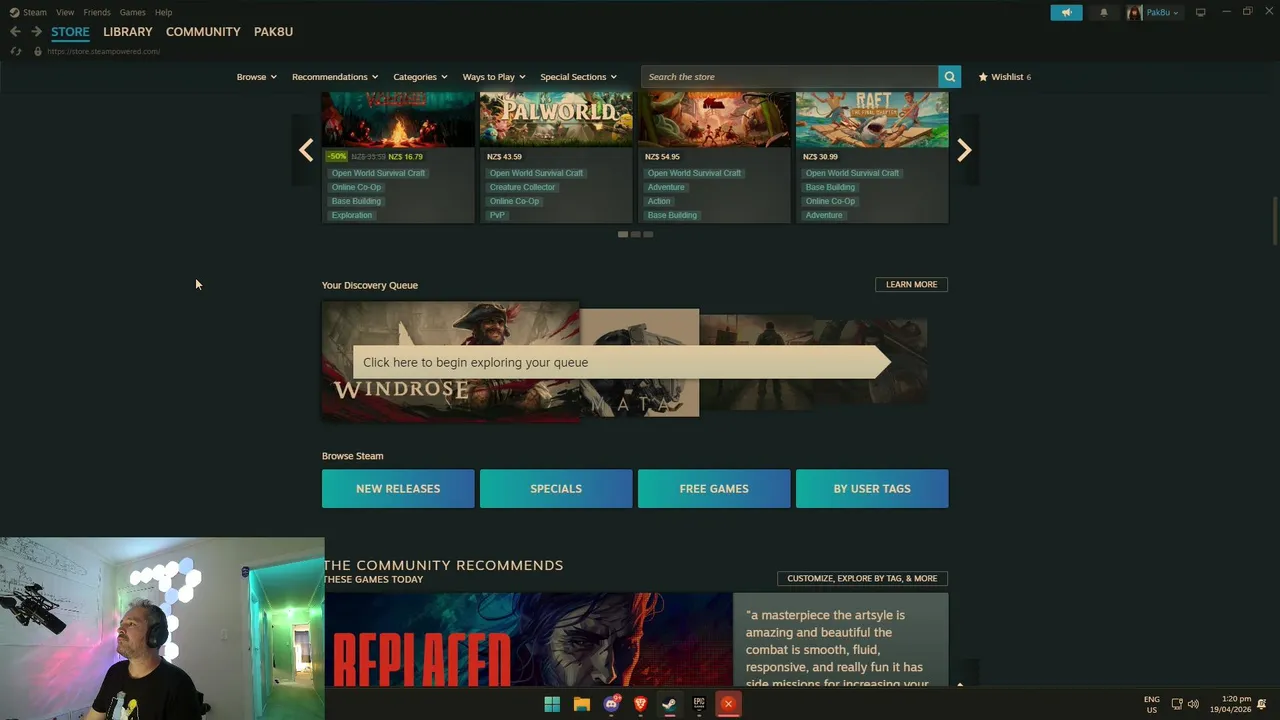Expand the Special Sections dropdown
Screen dimensions: 1280x720
(578, 77)
